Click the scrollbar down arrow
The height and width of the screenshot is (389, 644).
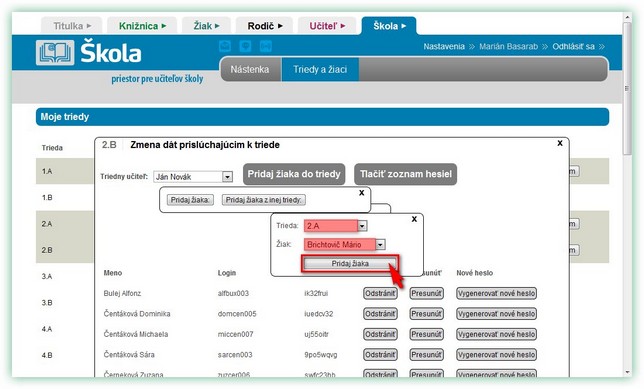pyautogui.click(x=627, y=372)
